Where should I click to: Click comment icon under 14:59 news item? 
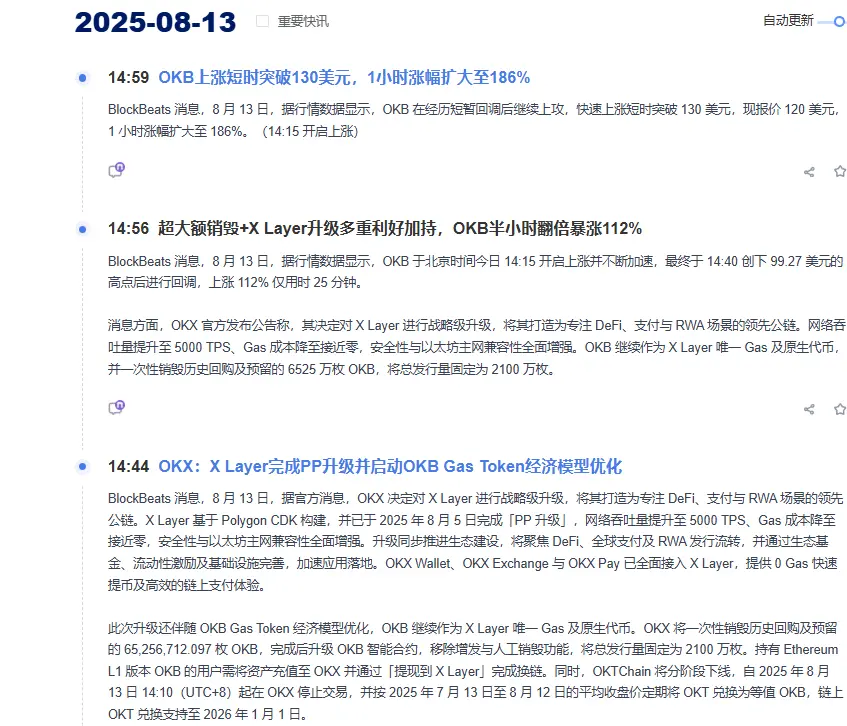(117, 170)
